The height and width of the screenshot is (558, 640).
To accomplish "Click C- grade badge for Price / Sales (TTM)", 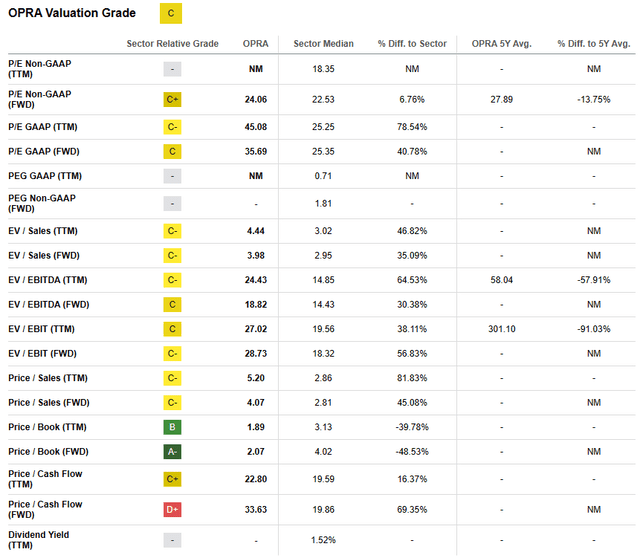I will 172,378.
